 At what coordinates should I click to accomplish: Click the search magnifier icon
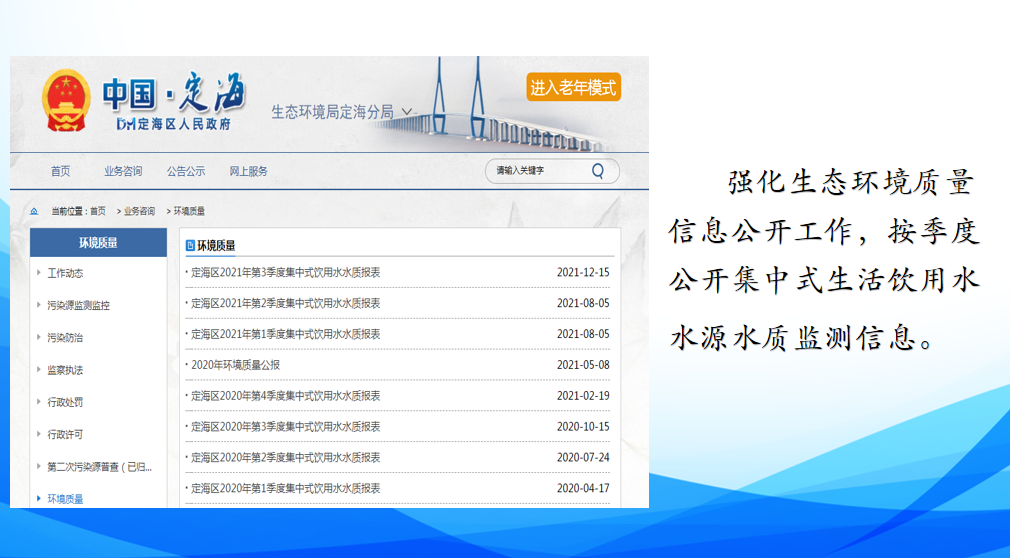click(x=598, y=171)
